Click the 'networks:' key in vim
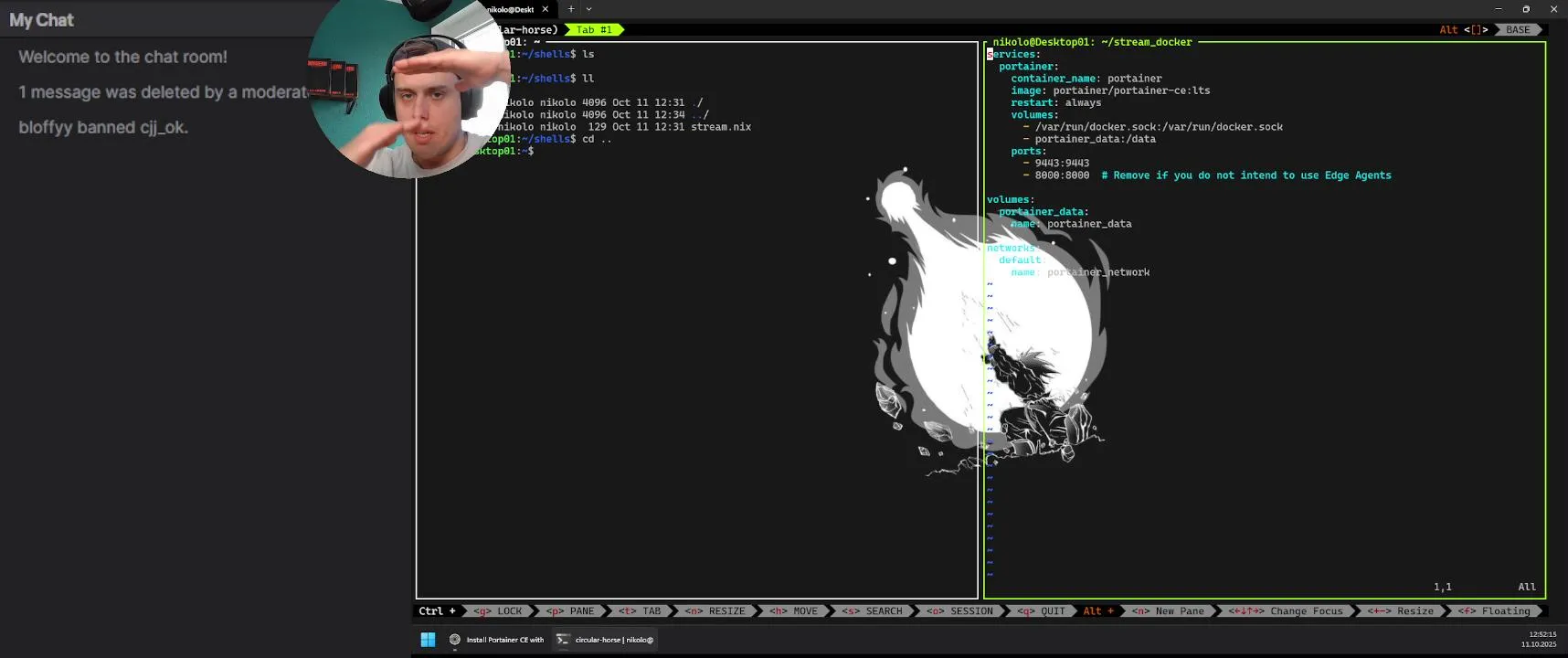Image resolution: width=1568 pixels, height=658 pixels. point(1013,248)
